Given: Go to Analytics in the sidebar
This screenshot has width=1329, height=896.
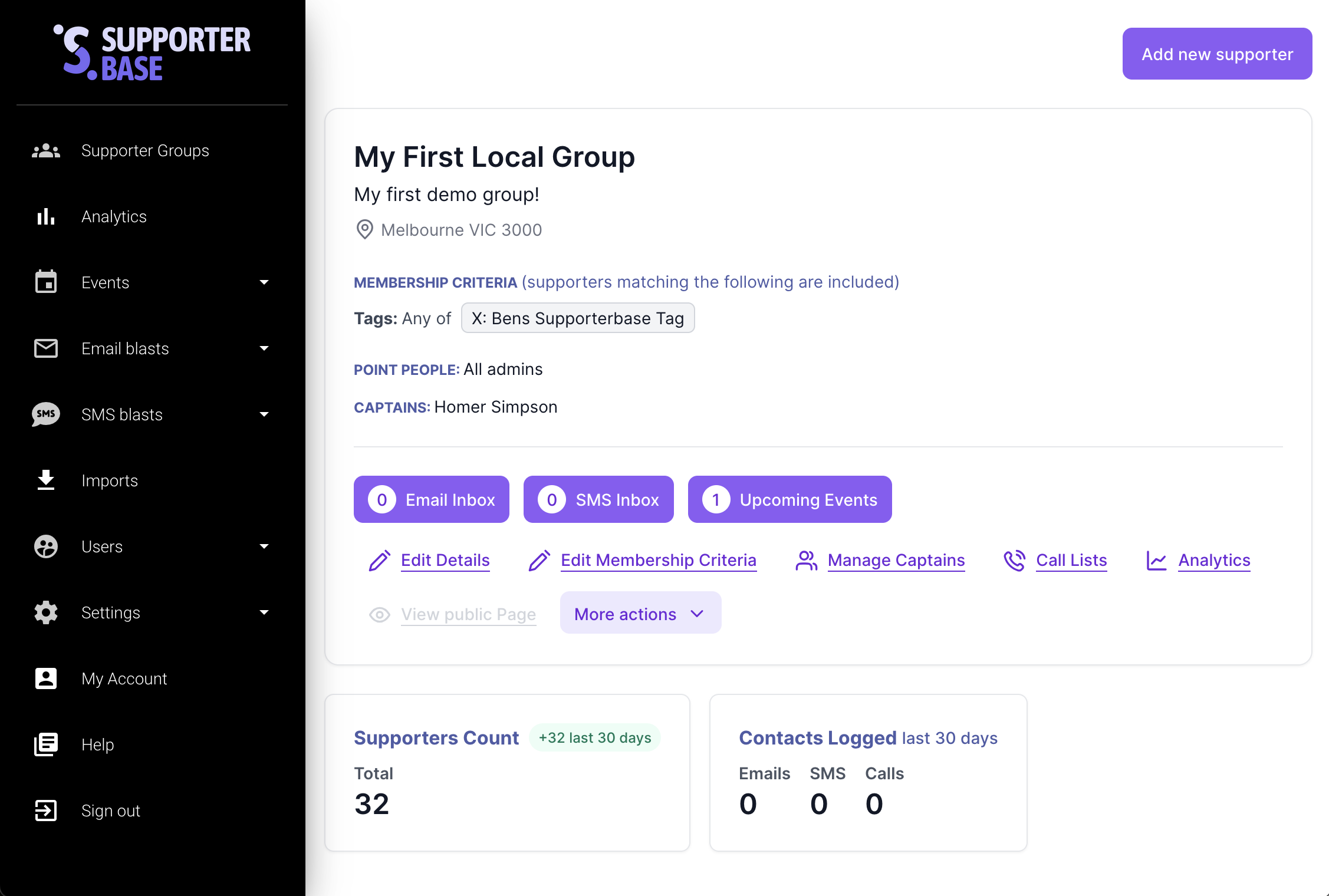Looking at the screenshot, I should tap(152, 217).
